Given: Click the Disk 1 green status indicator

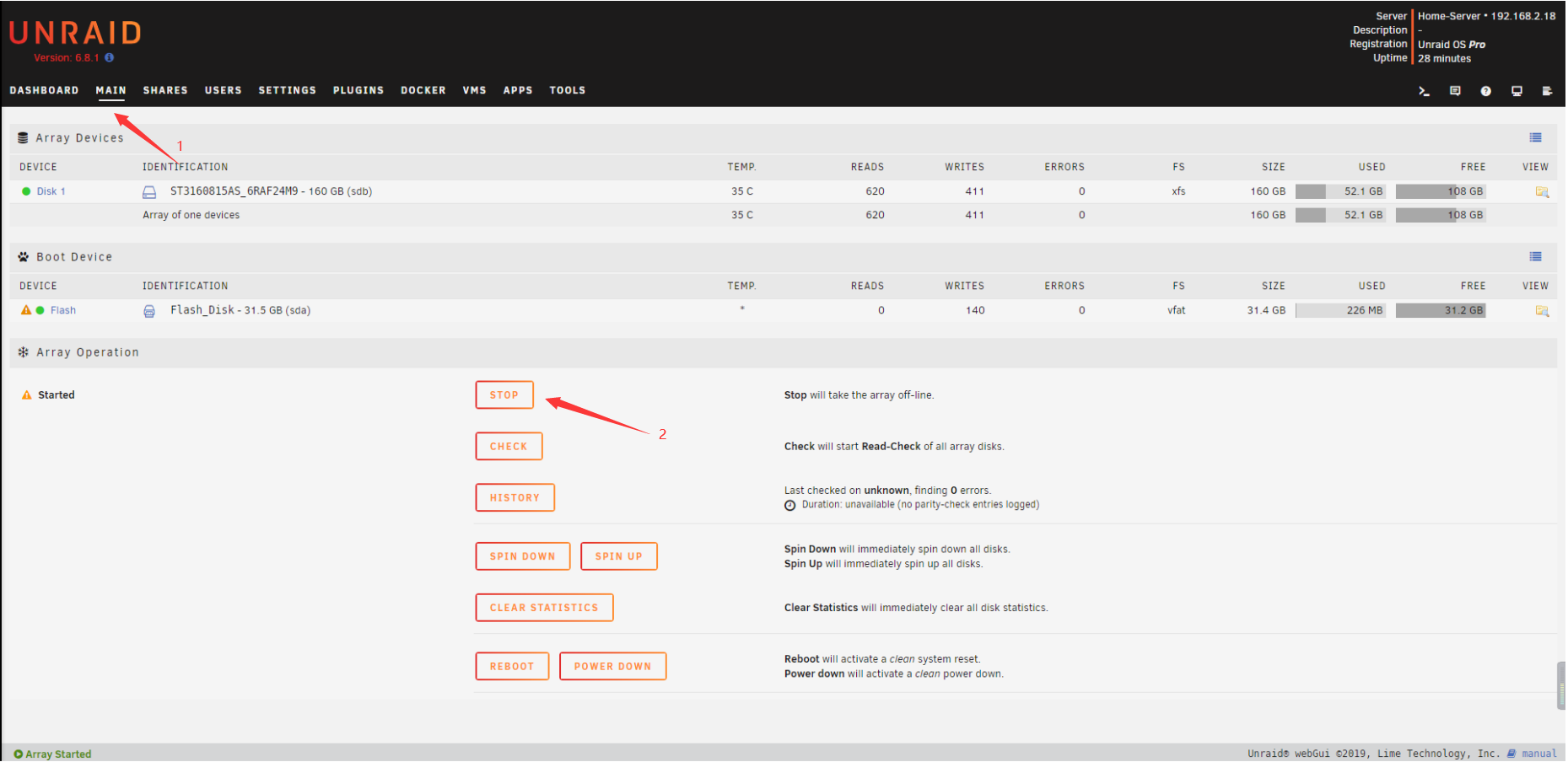Looking at the screenshot, I should (26, 191).
